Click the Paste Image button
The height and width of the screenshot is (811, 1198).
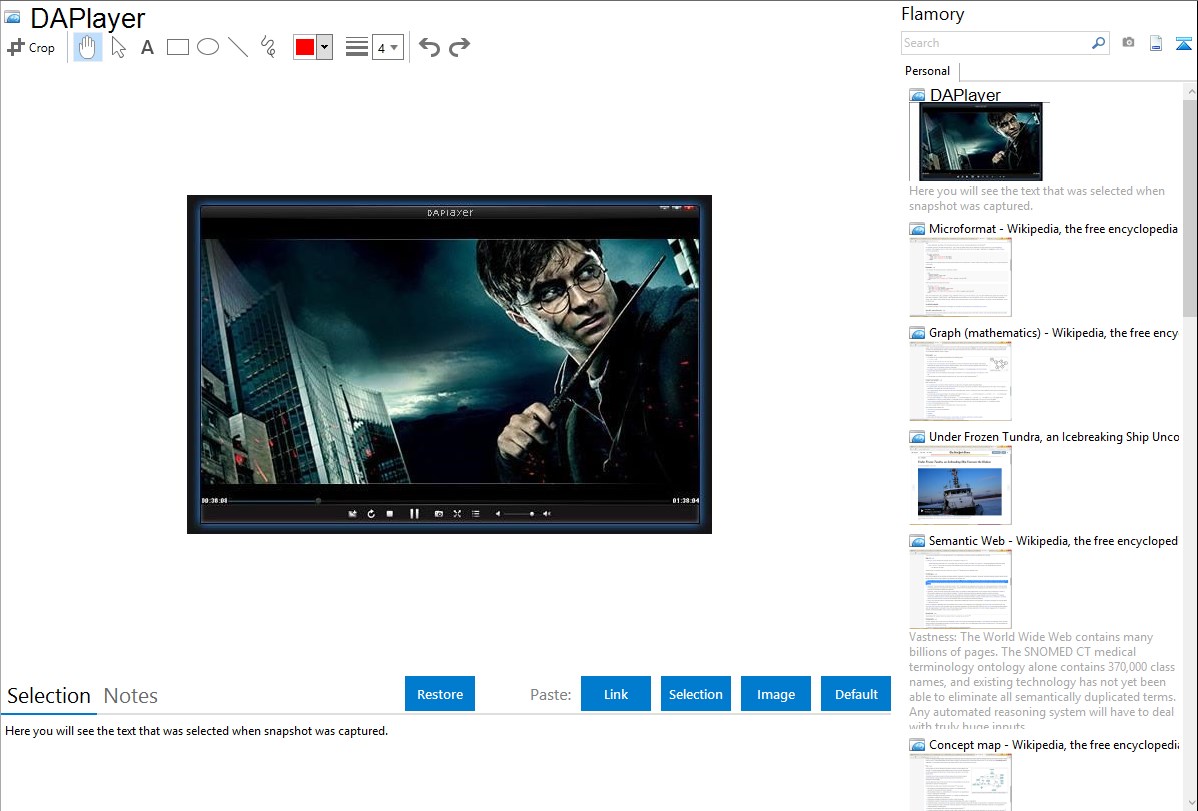pyautogui.click(x=776, y=694)
